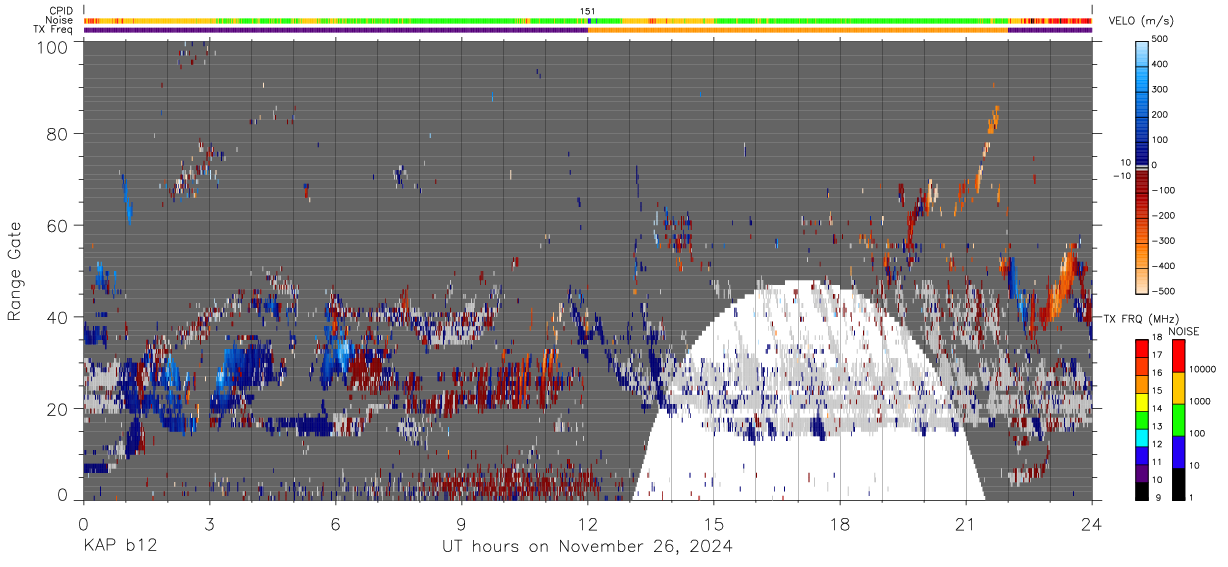Click the Range Gate axis label

[x=15, y=272]
